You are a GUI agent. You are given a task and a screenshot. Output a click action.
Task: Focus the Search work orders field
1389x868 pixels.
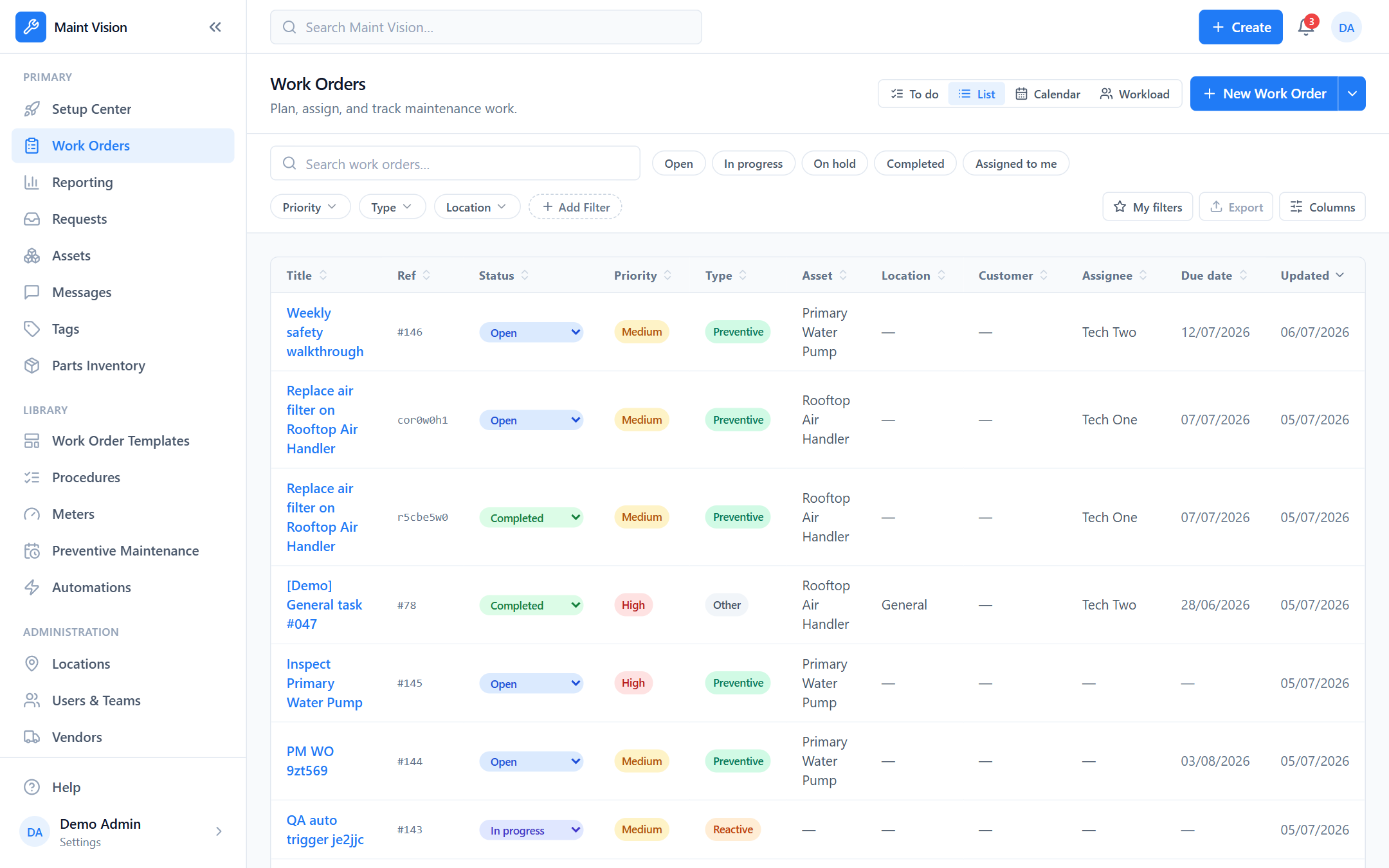pos(455,163)
